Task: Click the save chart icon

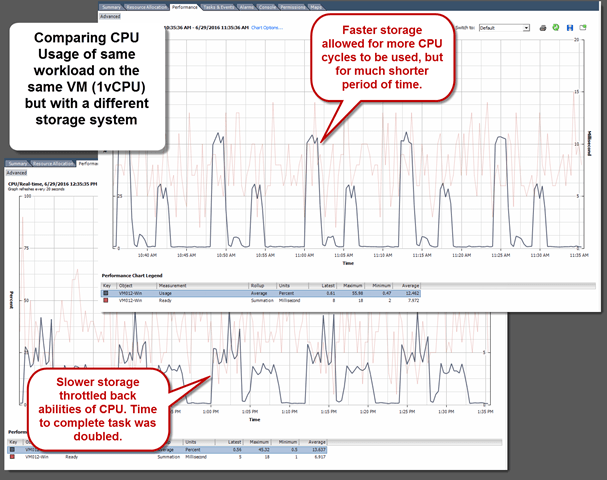Action: click(570, 28)
